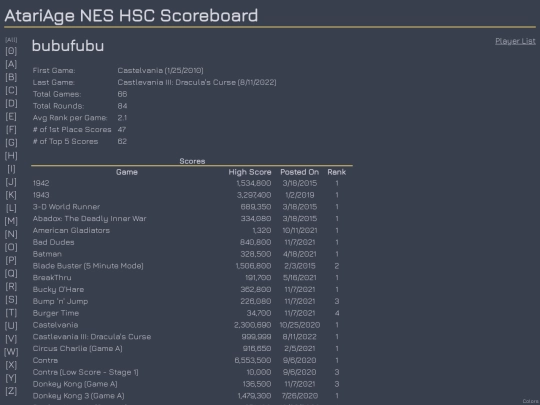The height and width of the screenshot is (405, 540).
Task: Click the High Score column header
Action: (x=250, y=172)
